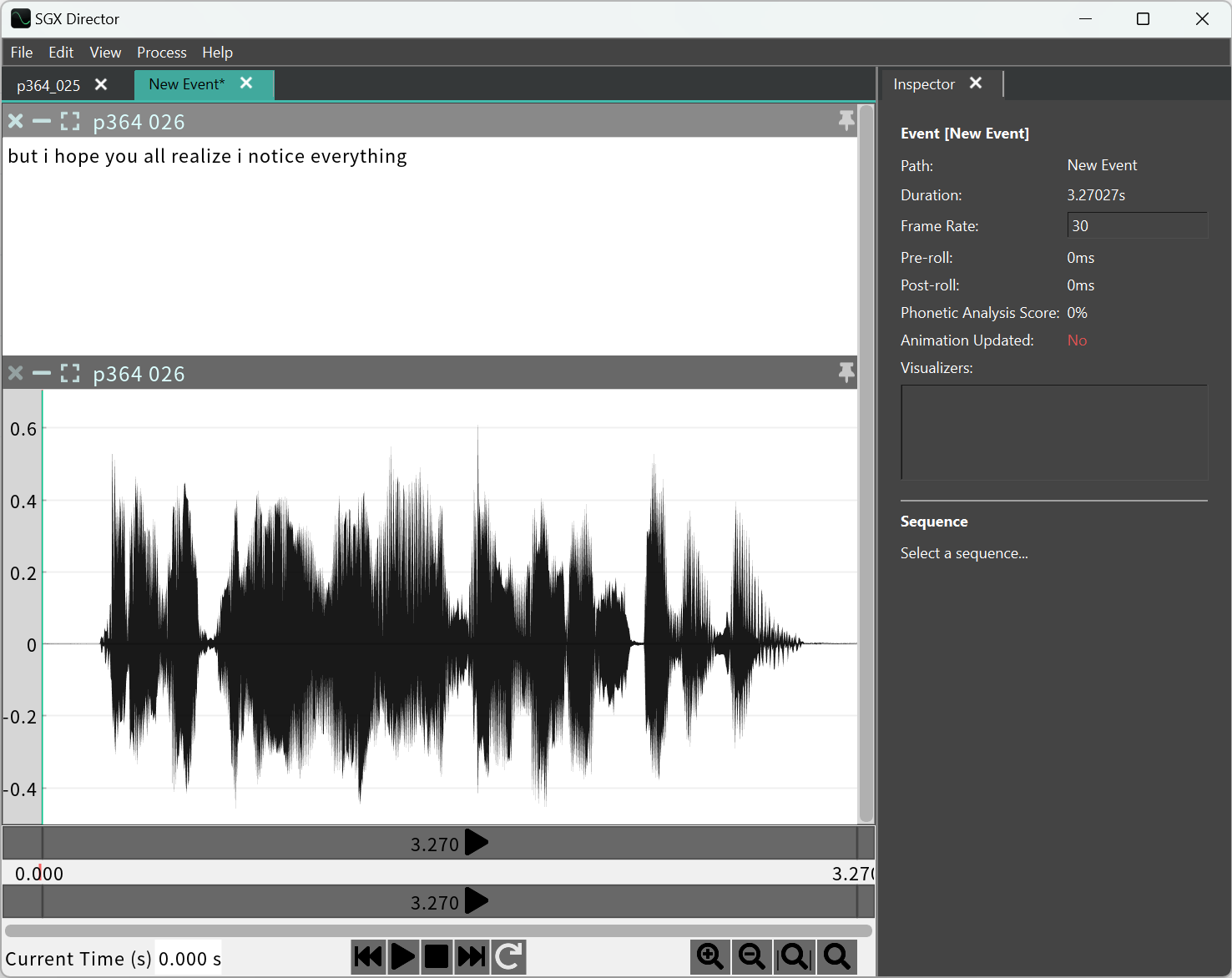Click the plain magnifier reset zoom icon
The height and width of the screenshot is (978, 1232).
tap(836, 956)
